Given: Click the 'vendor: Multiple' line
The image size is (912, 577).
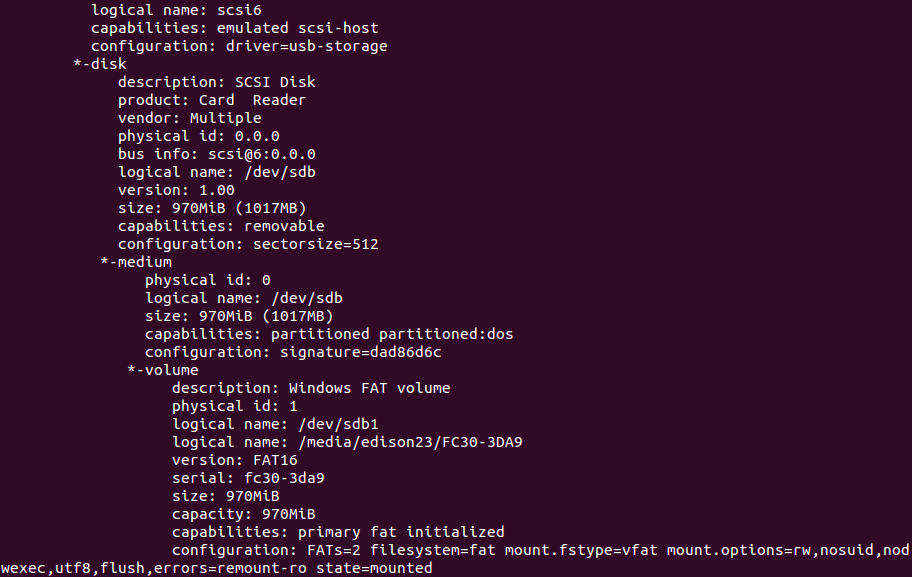Looking at the screenshot, I should click(190, 118).
